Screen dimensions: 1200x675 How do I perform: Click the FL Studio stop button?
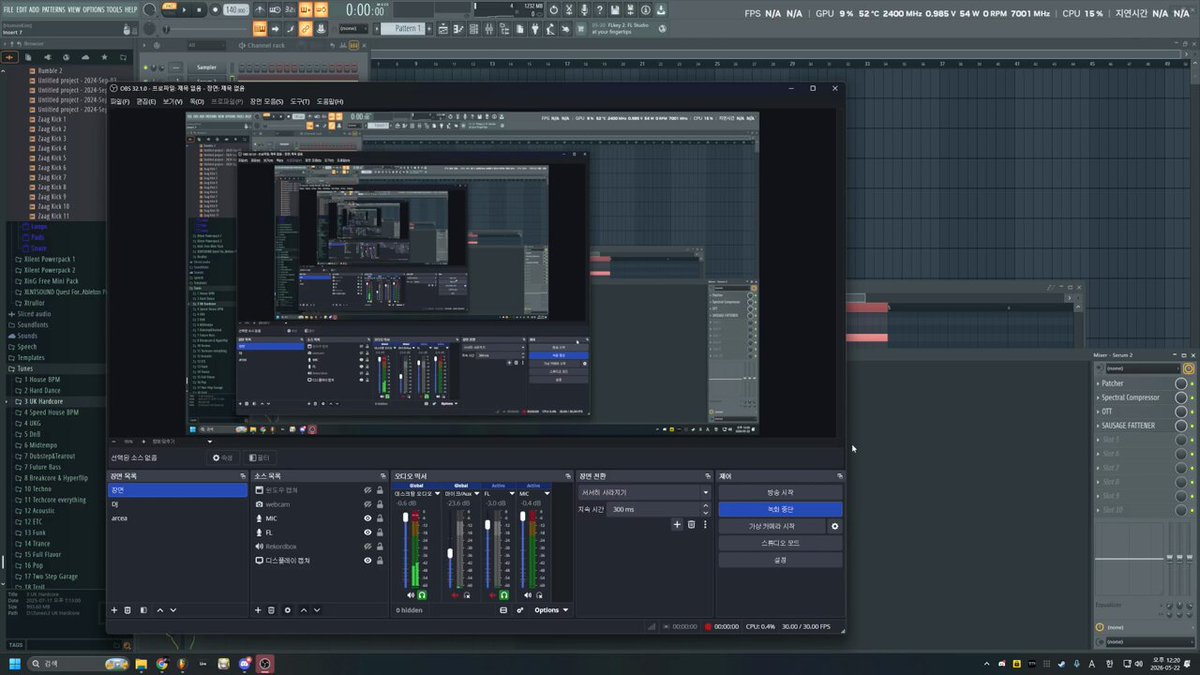[x=200, y=10]
